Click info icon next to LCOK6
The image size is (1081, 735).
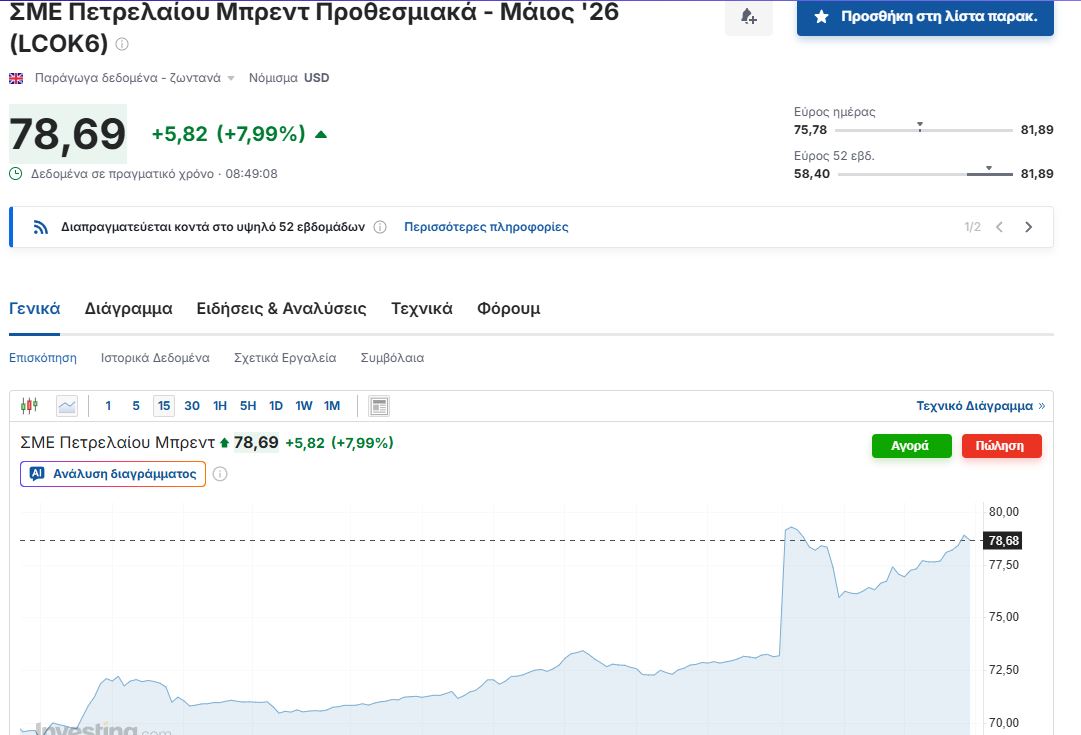[122, 45]
